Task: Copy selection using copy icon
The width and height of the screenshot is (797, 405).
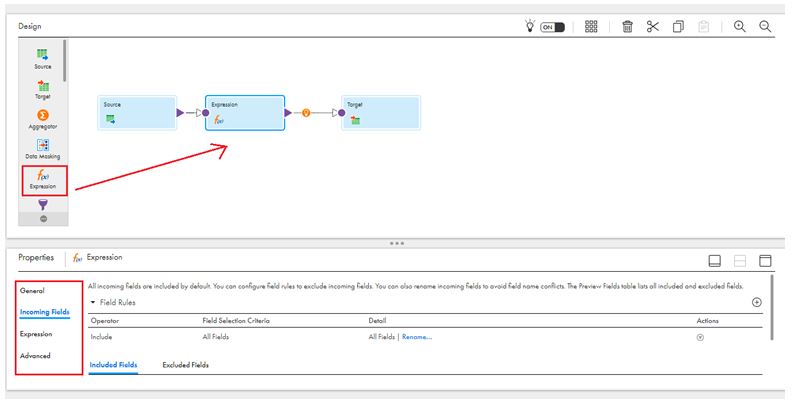Action: pos(678,26)
